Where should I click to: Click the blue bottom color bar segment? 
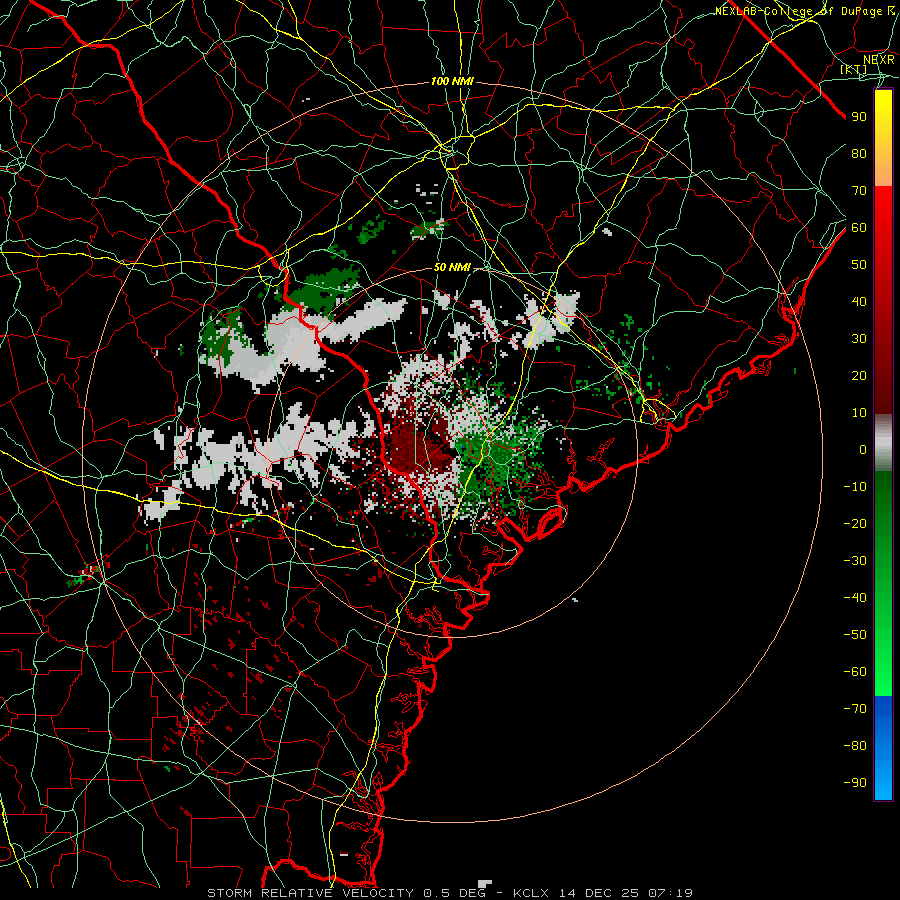point(883,748)
